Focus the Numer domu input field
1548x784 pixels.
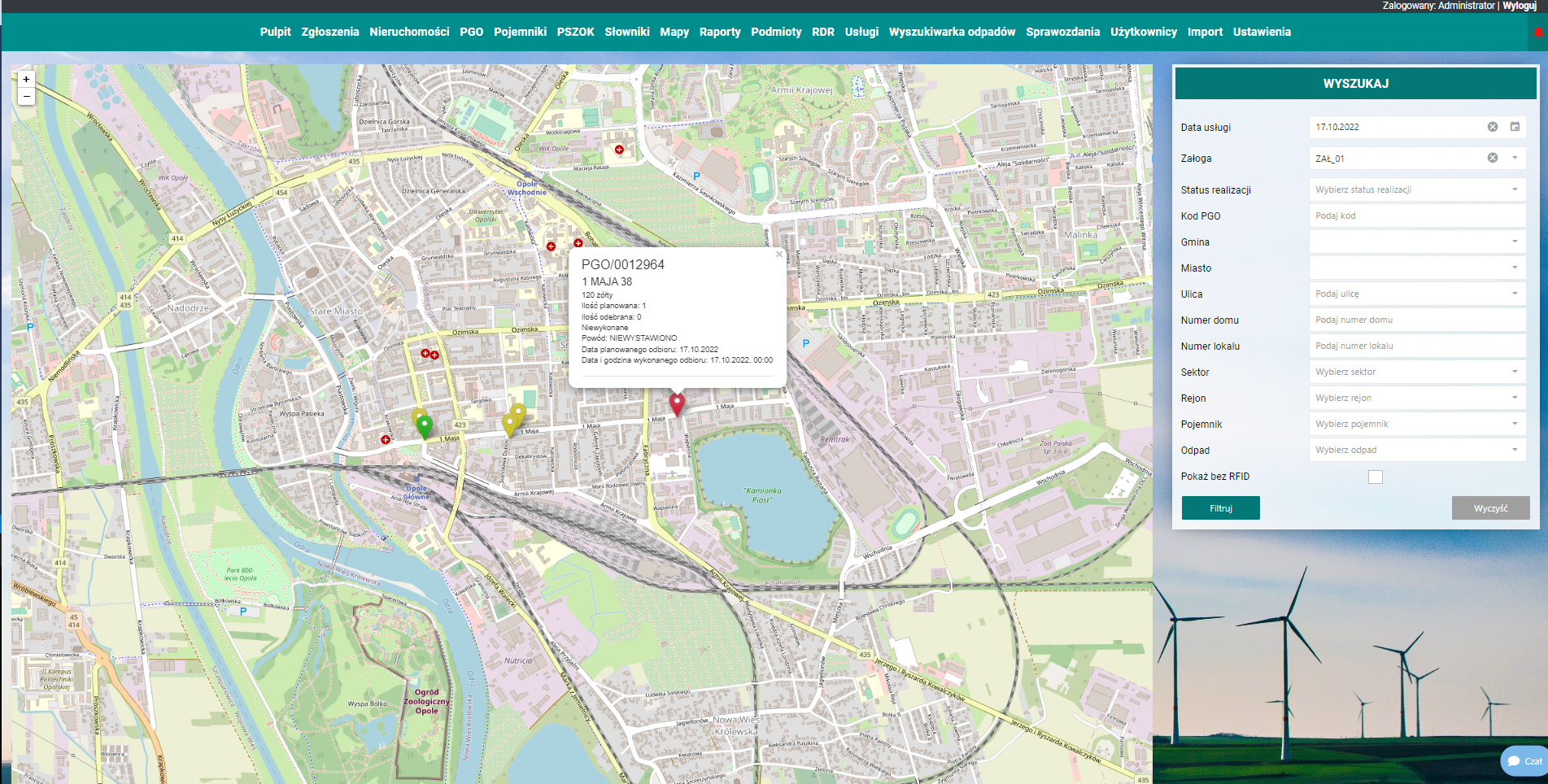click(x=1417, y=320)
